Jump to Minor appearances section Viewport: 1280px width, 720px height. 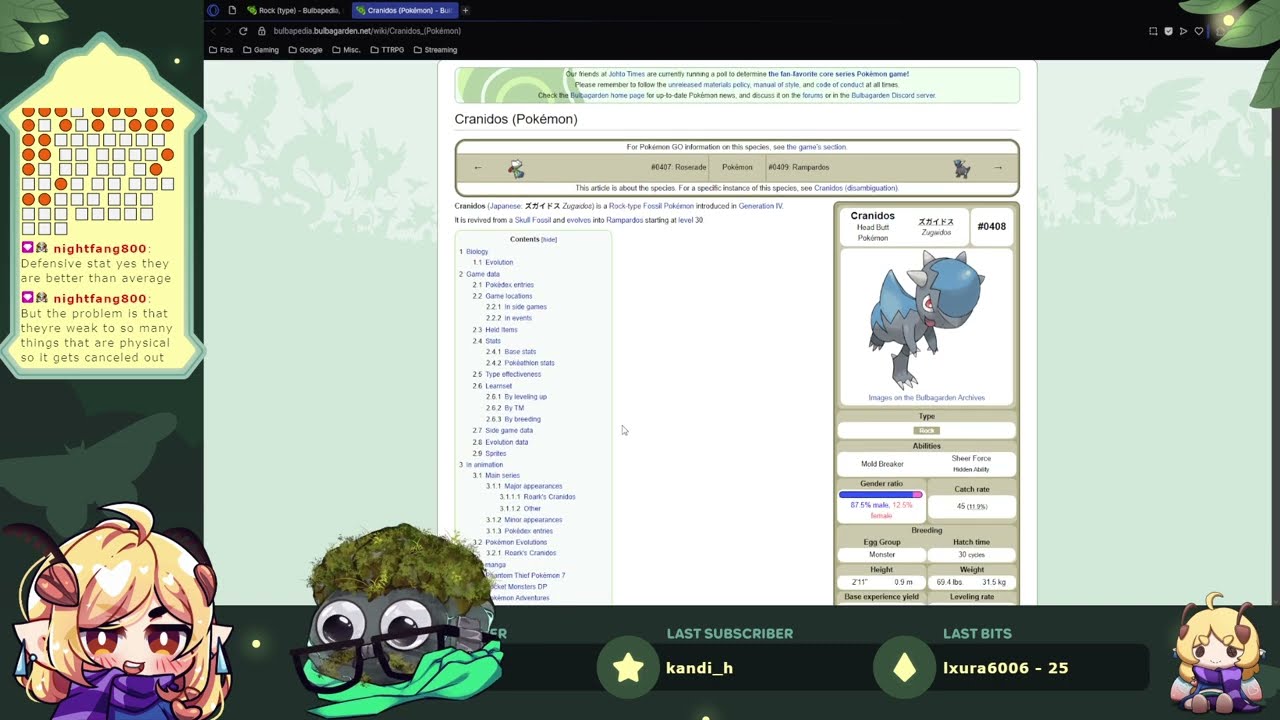pos(533,520)
